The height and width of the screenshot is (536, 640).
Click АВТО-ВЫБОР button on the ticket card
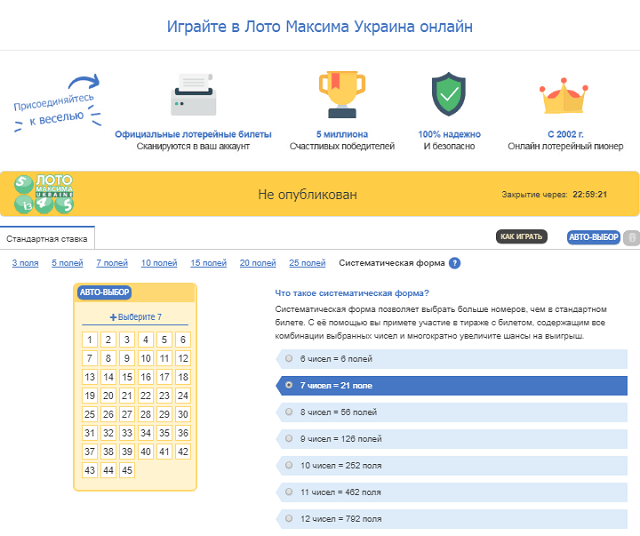pos(104,292)
